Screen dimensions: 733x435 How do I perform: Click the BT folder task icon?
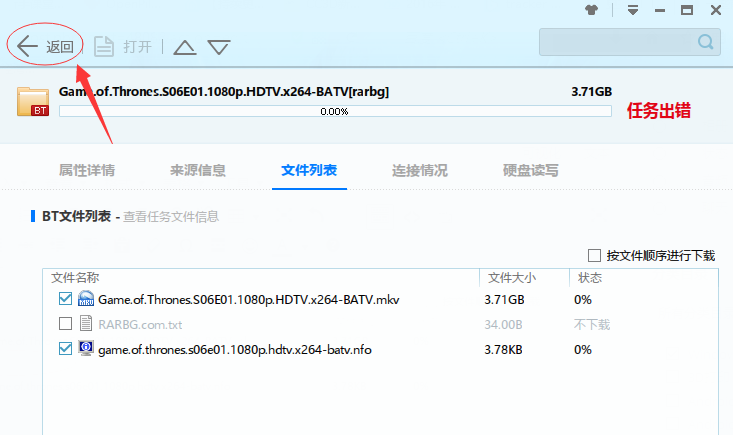pyautogui.click(x=34, y=101)
